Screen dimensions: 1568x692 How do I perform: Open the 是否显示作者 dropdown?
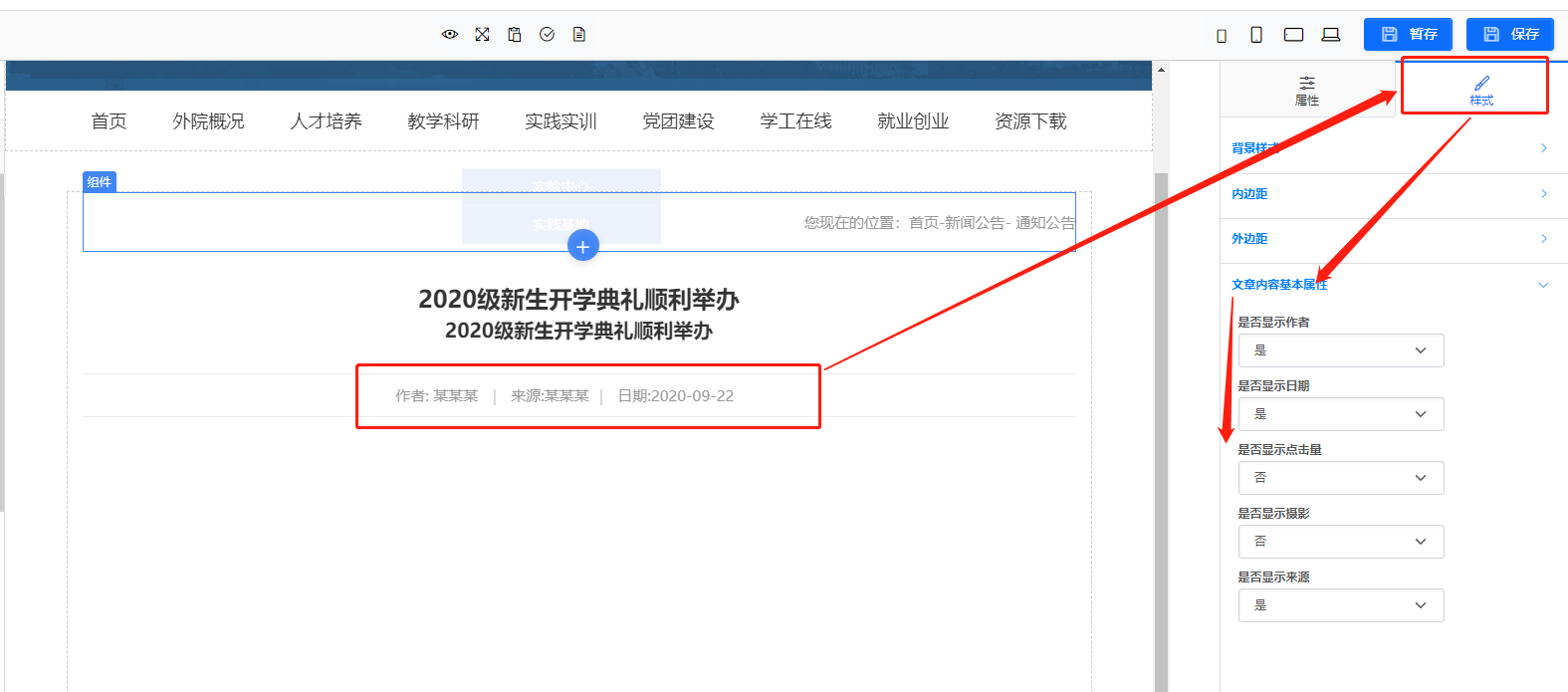coord(1340,350)
